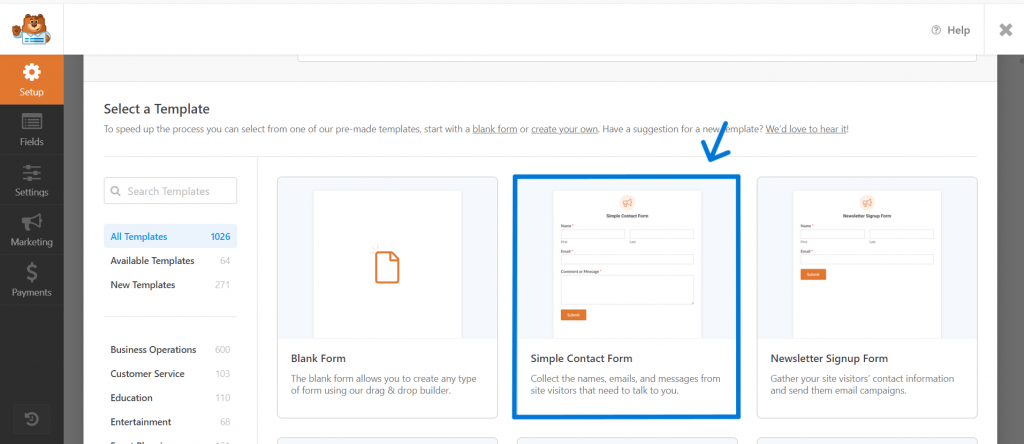The width and height of the screenshot is (1024, 444).
Task: Click the 'Select a Template' heading
Action: [157, 109]
